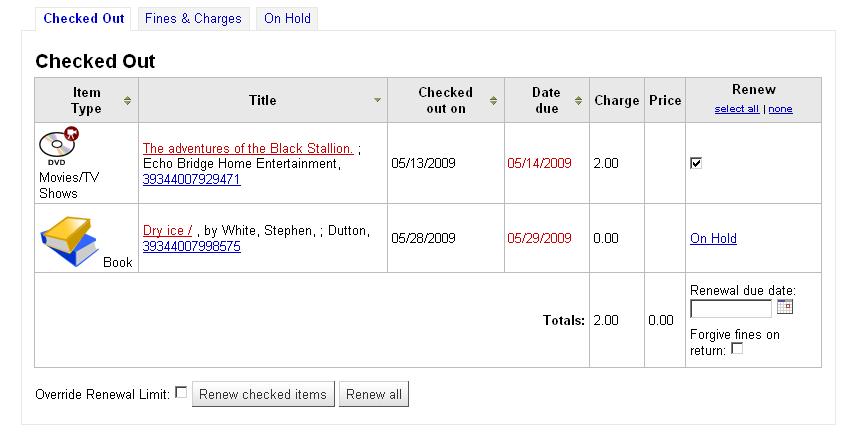The height and width of the screenshot is (438, 841).
Task: Open the renewal due date calendar picker
Action: 785,308
